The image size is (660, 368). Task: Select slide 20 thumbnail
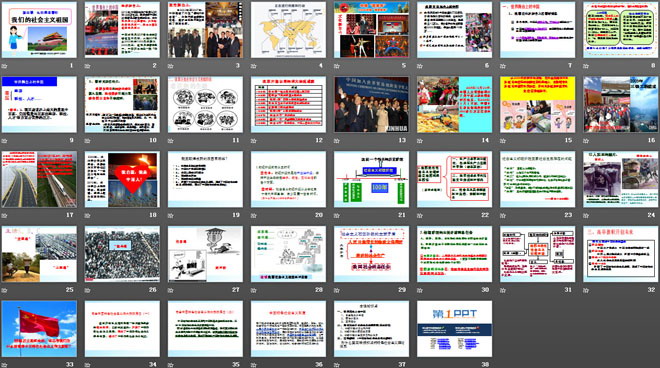click(288, 179)
